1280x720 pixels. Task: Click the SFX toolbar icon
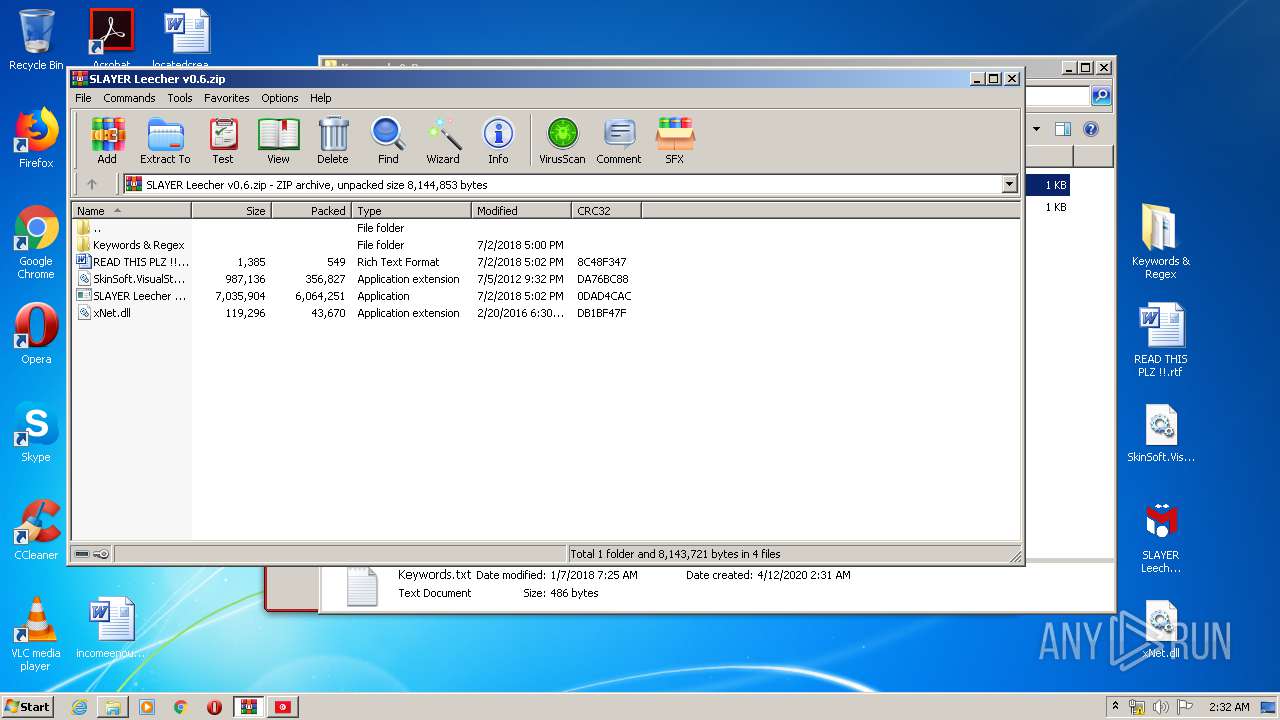(675, 140)
